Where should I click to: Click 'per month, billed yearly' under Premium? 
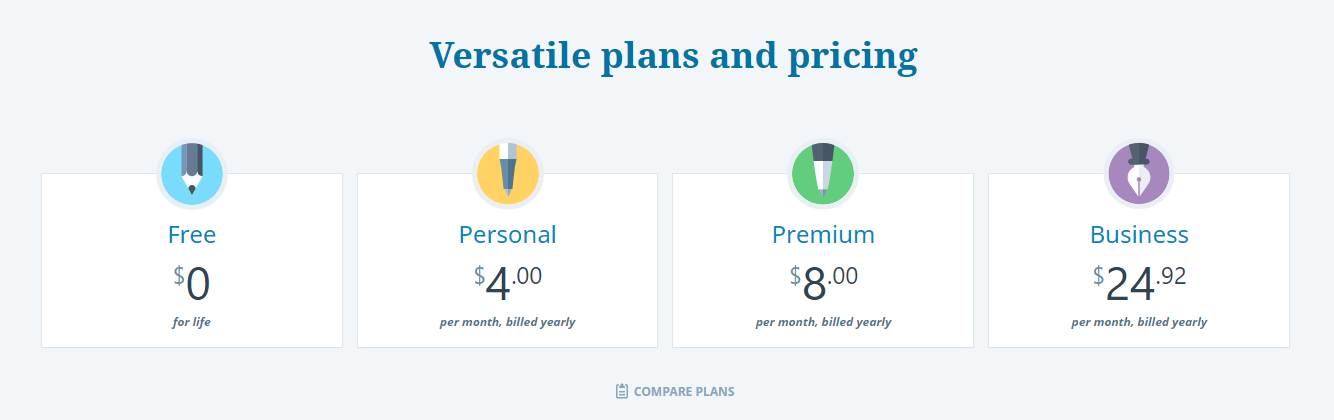(x=823, y=322)
